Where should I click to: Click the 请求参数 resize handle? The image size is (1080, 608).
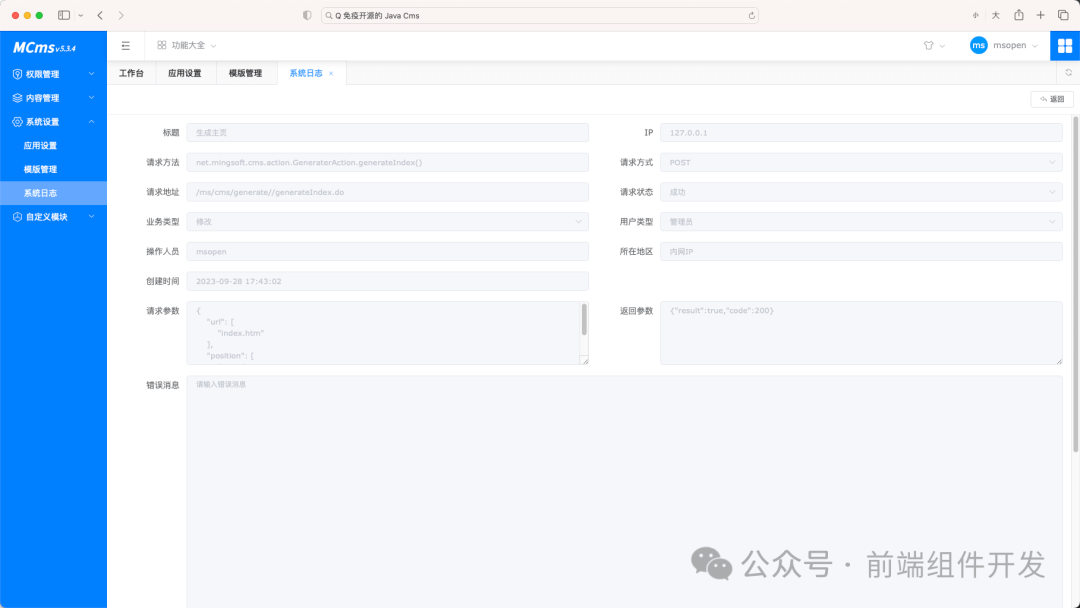pyautogui.click(x=585, y=361)
